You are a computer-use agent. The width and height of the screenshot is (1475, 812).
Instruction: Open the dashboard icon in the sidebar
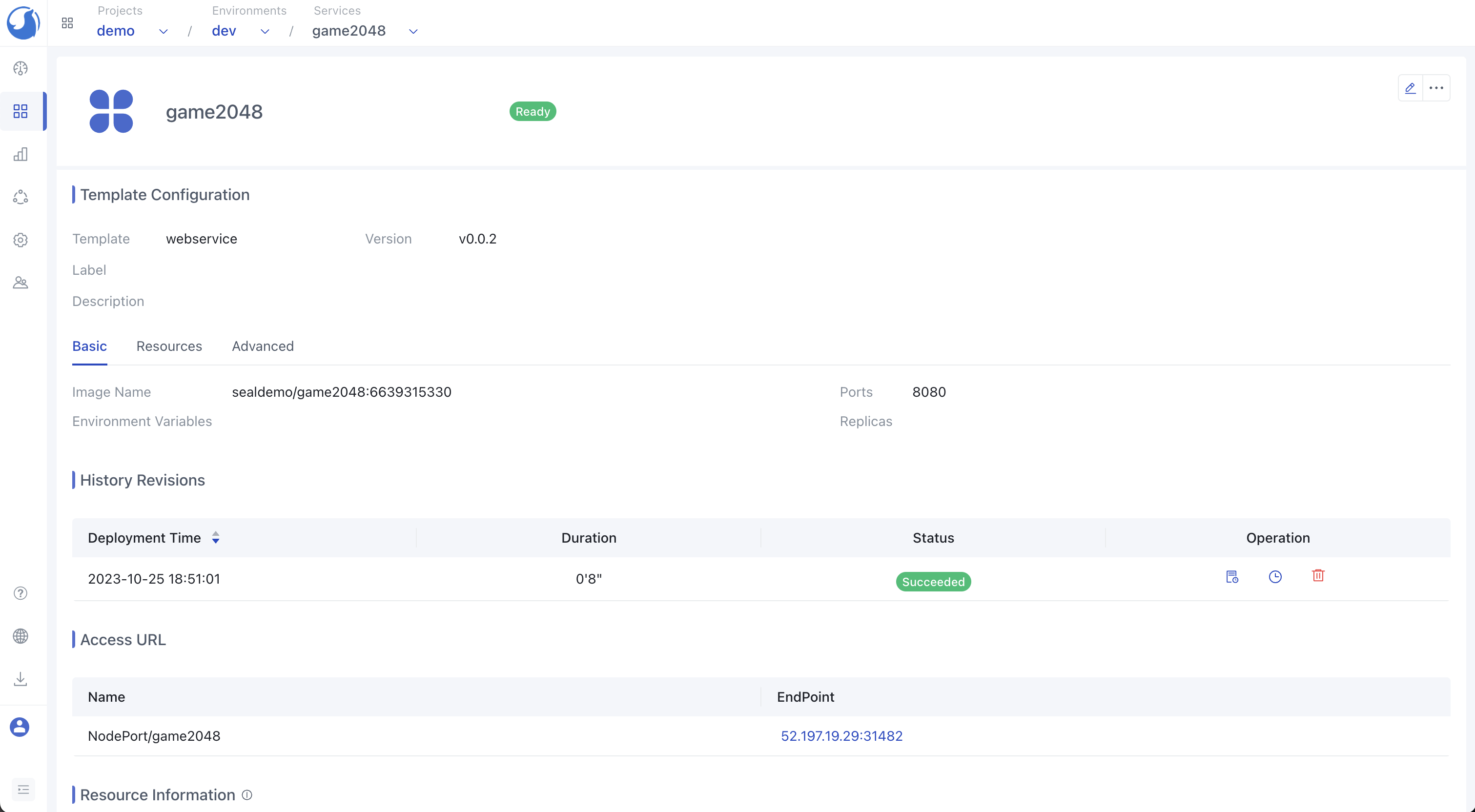tap(20, 68)
